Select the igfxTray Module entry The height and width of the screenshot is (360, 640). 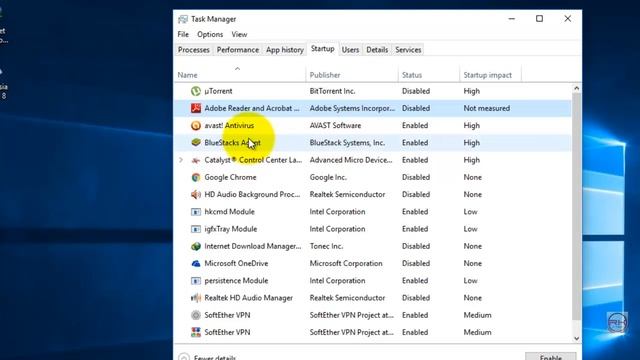click(231, 229)
